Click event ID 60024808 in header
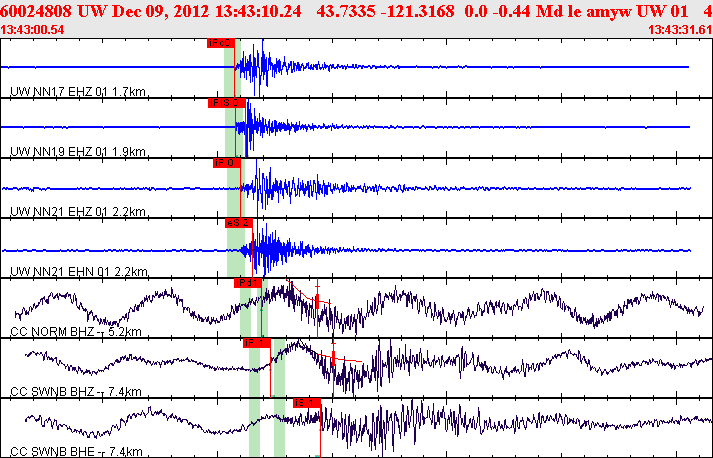 click(36, 11)
